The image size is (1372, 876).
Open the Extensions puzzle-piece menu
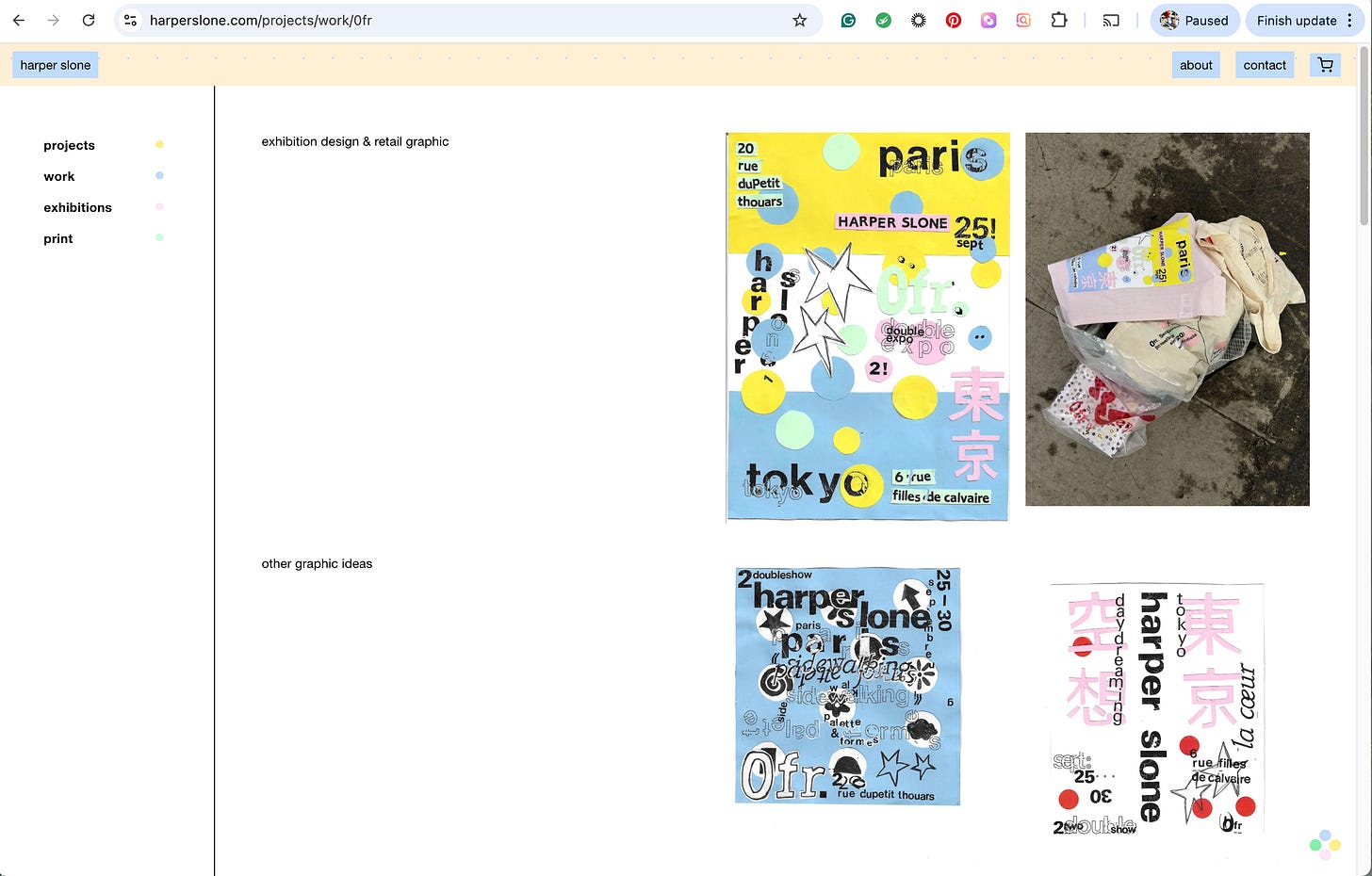click(1059, 20)
